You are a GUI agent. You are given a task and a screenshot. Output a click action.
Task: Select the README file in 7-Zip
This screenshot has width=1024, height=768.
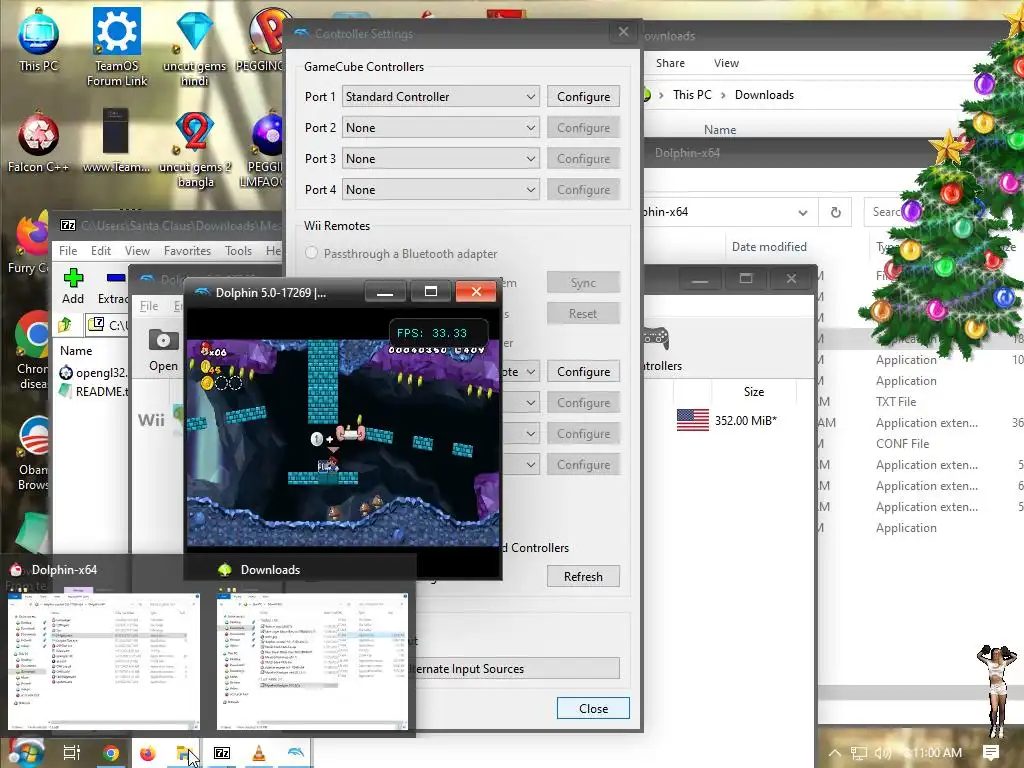(x=93, y=392)
